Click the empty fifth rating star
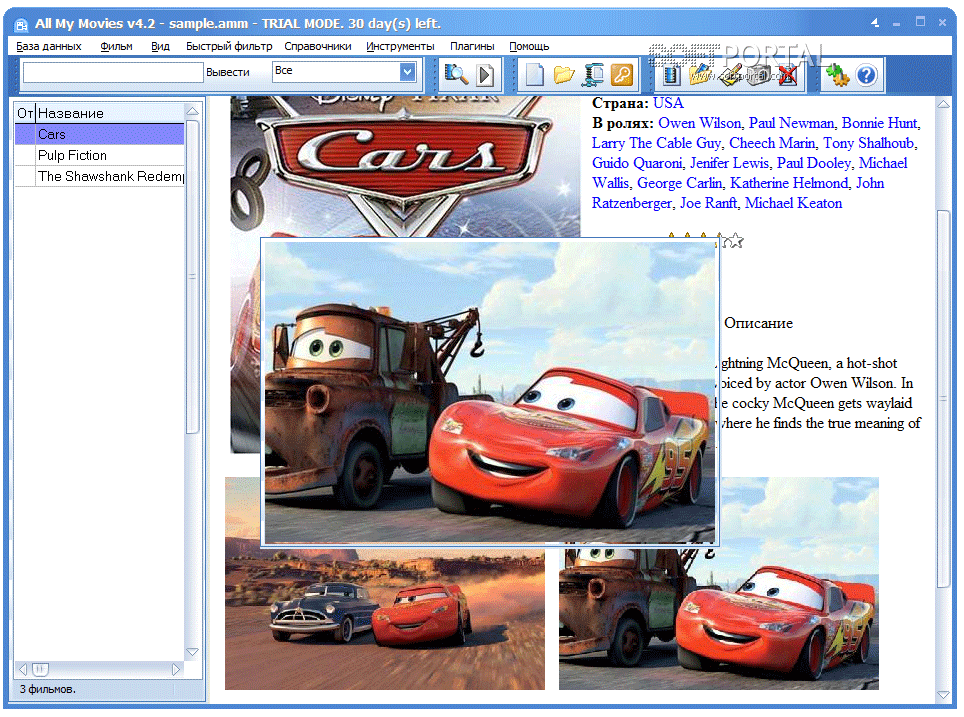 coord(735,240)
